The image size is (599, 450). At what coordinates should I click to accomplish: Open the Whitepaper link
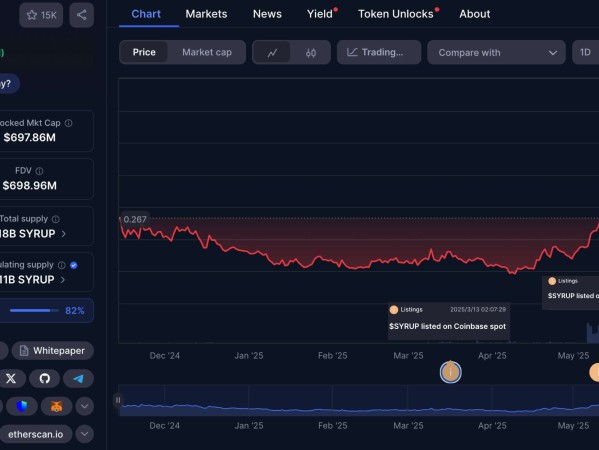(x=53, y=351)
